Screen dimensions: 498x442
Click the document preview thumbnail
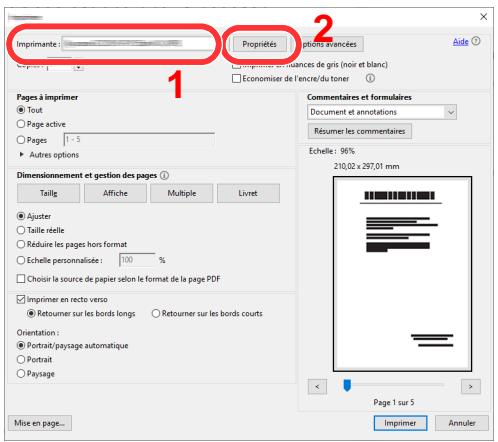pos(402,274)
